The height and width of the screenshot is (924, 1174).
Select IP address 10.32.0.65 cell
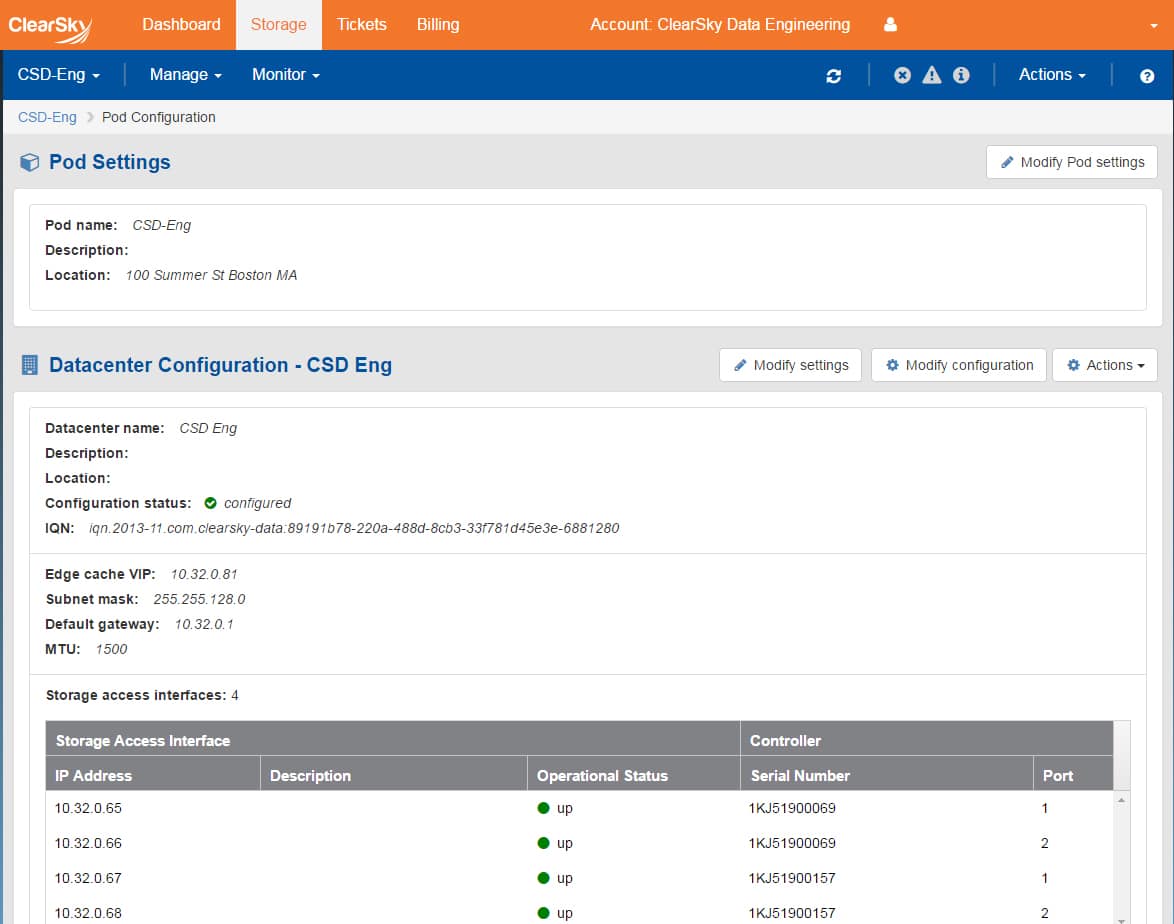(x=88, y=808)
